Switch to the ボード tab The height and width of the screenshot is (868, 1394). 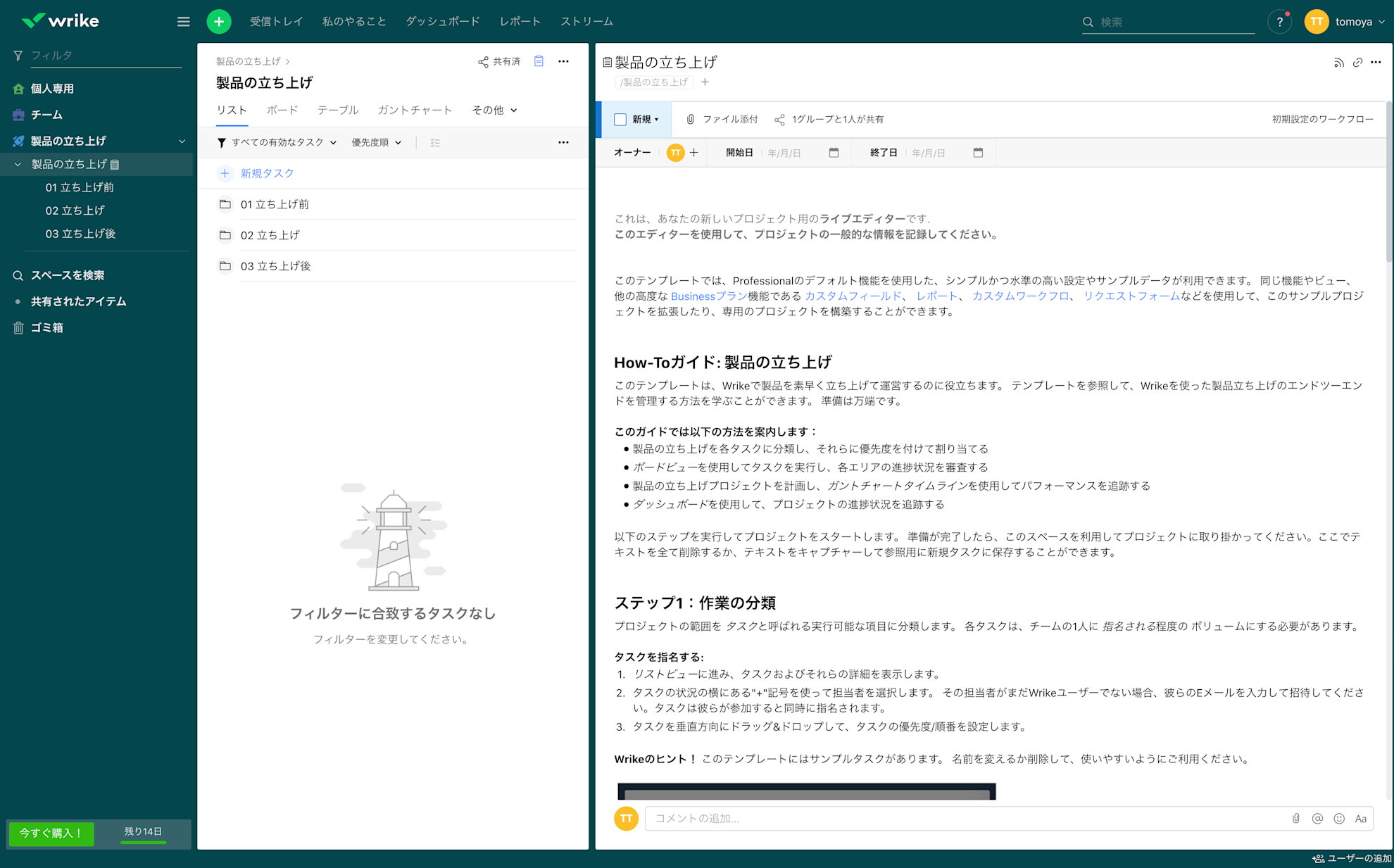282,110
